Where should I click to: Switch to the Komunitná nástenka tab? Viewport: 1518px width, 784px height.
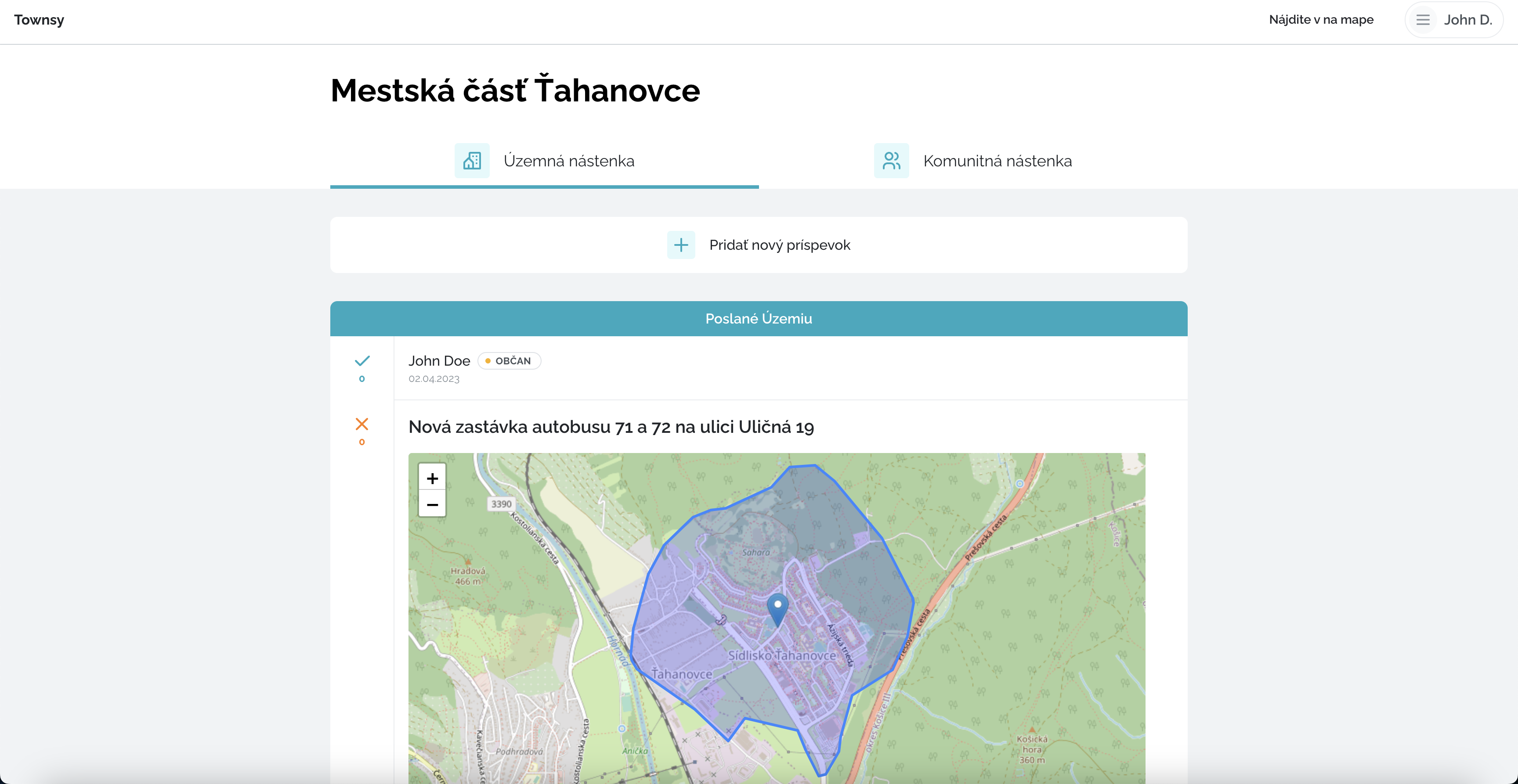point(997,161)
